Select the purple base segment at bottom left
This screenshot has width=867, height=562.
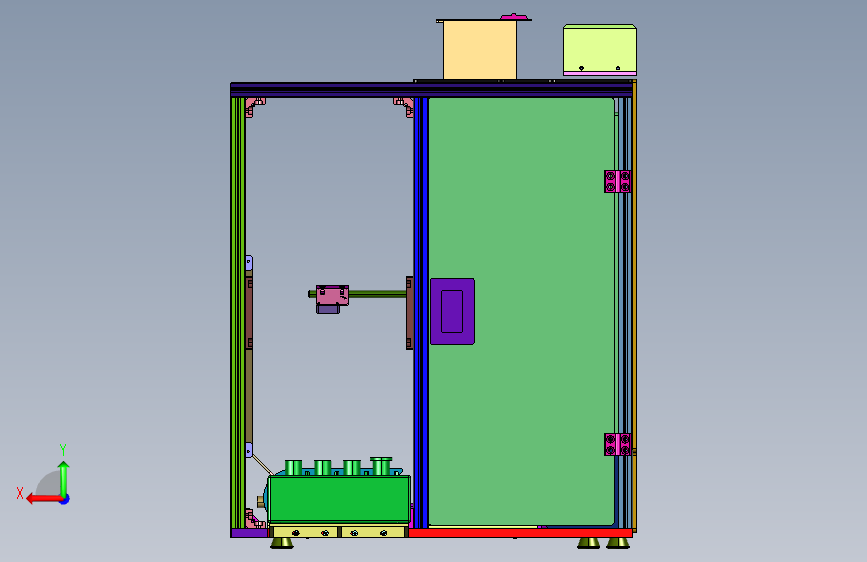tap(249, 533)
